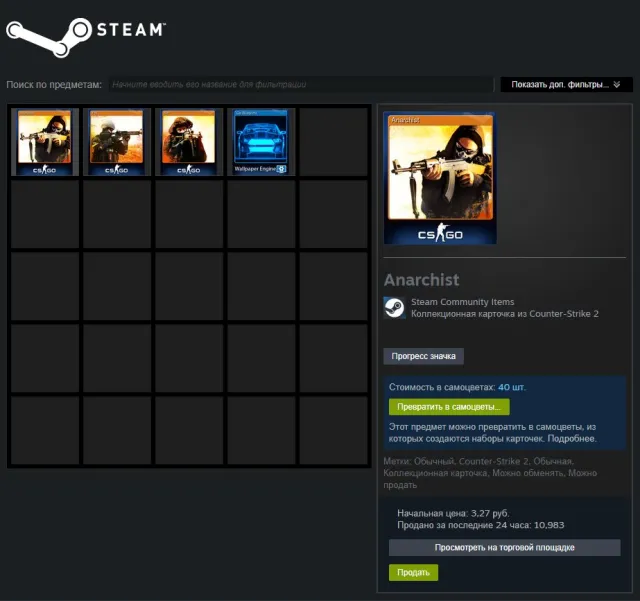Select the second CS:GO trading card thumbnail
The image size is (640, 601).
pyautogui.click(x=117, y=142)
